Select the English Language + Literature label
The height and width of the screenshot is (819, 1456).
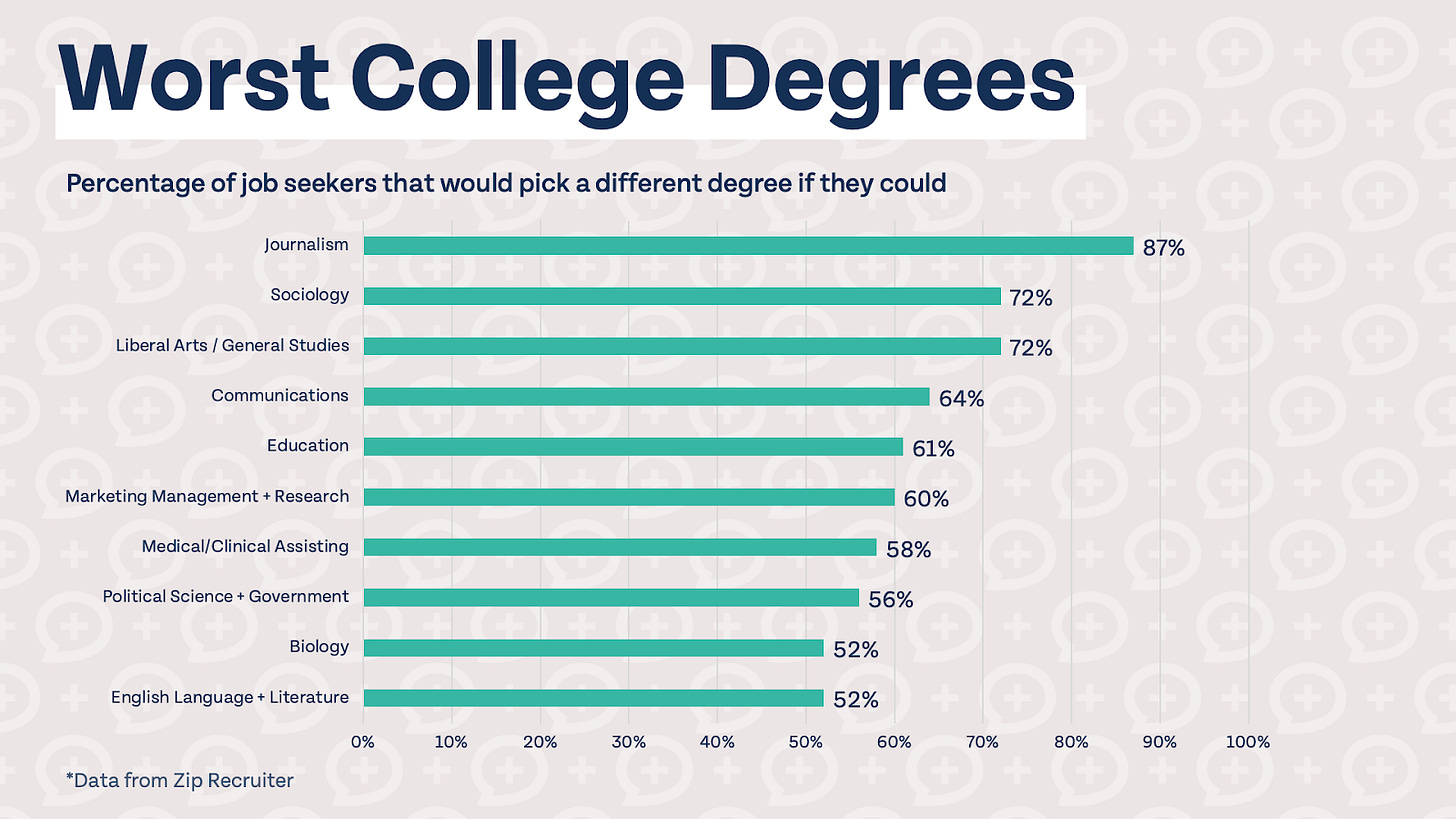(230, 697)
